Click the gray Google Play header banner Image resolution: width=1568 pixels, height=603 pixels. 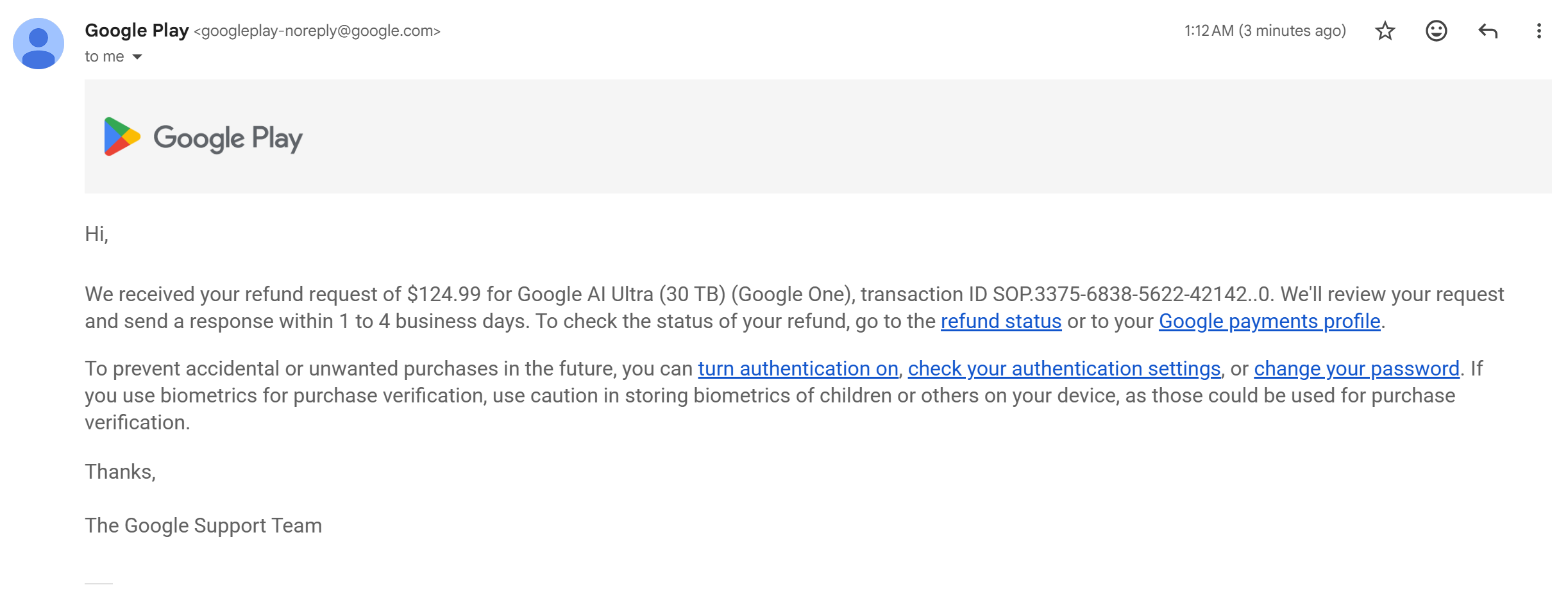(x=818, y=136)
